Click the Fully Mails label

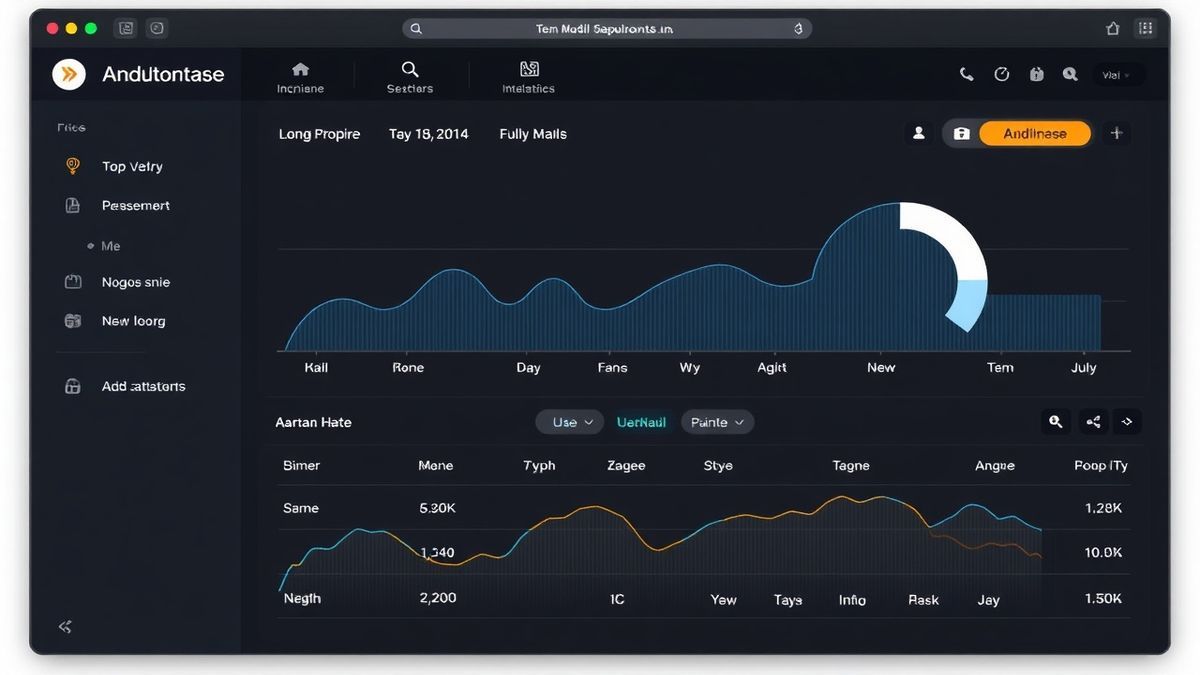[533, 134]
